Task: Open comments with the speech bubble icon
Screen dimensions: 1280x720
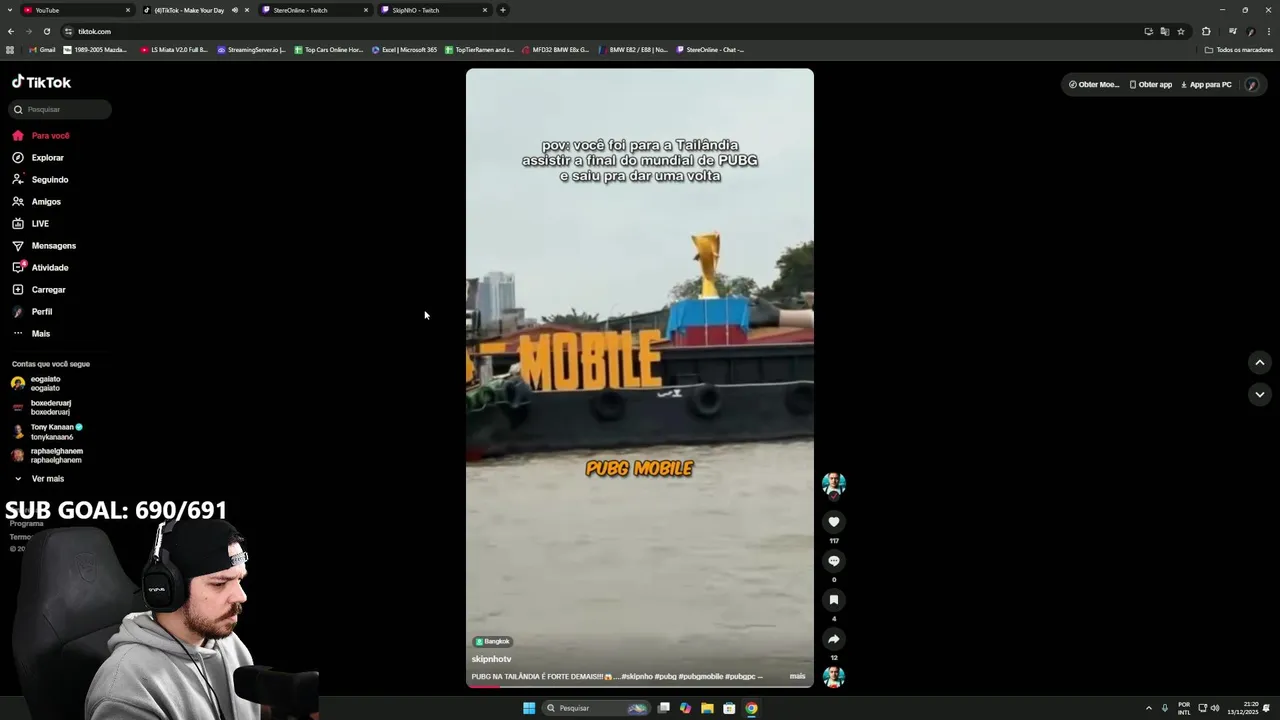Action: click(x=834, y=561)
